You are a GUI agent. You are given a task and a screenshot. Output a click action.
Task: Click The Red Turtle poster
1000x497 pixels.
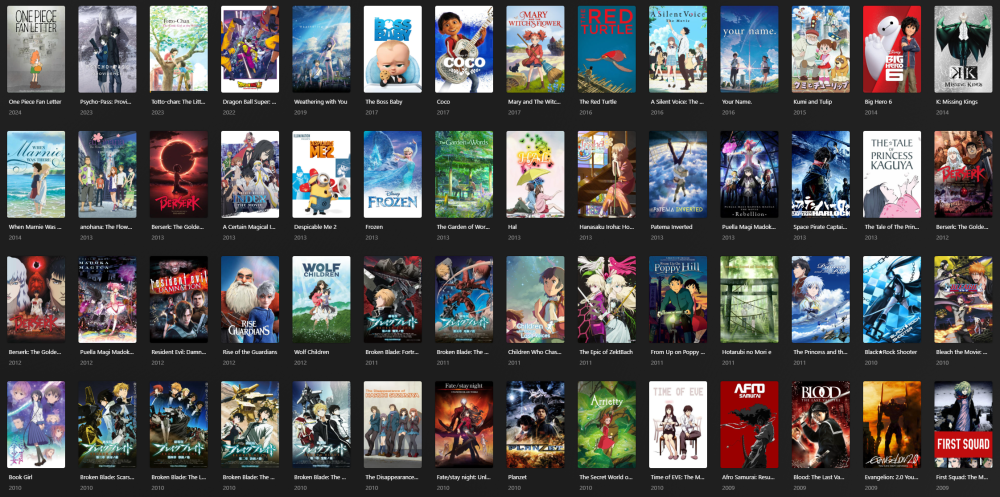[x=607, y=49]
